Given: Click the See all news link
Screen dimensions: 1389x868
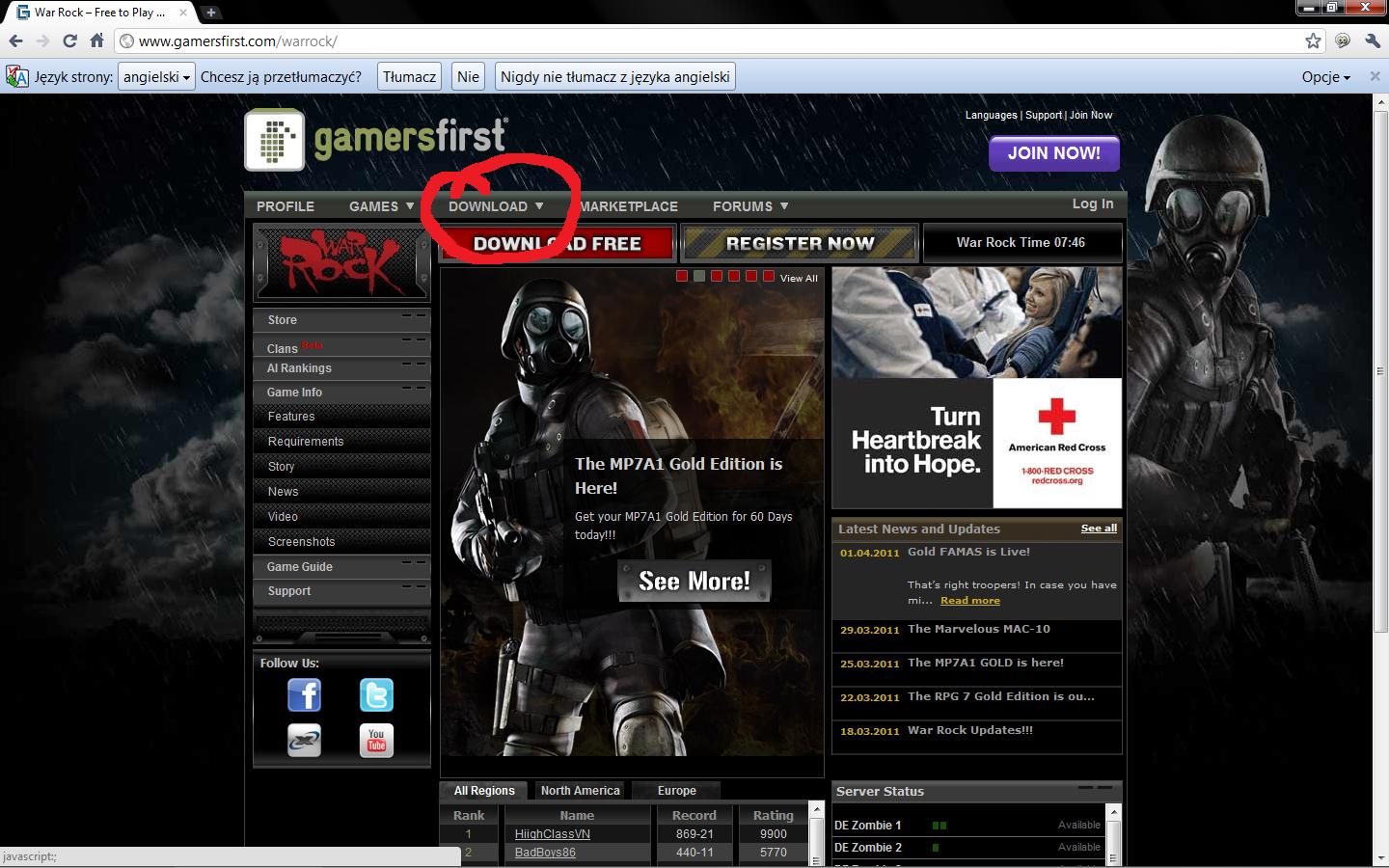Looking at the screenshot, I should click(x=1099, y=529).
